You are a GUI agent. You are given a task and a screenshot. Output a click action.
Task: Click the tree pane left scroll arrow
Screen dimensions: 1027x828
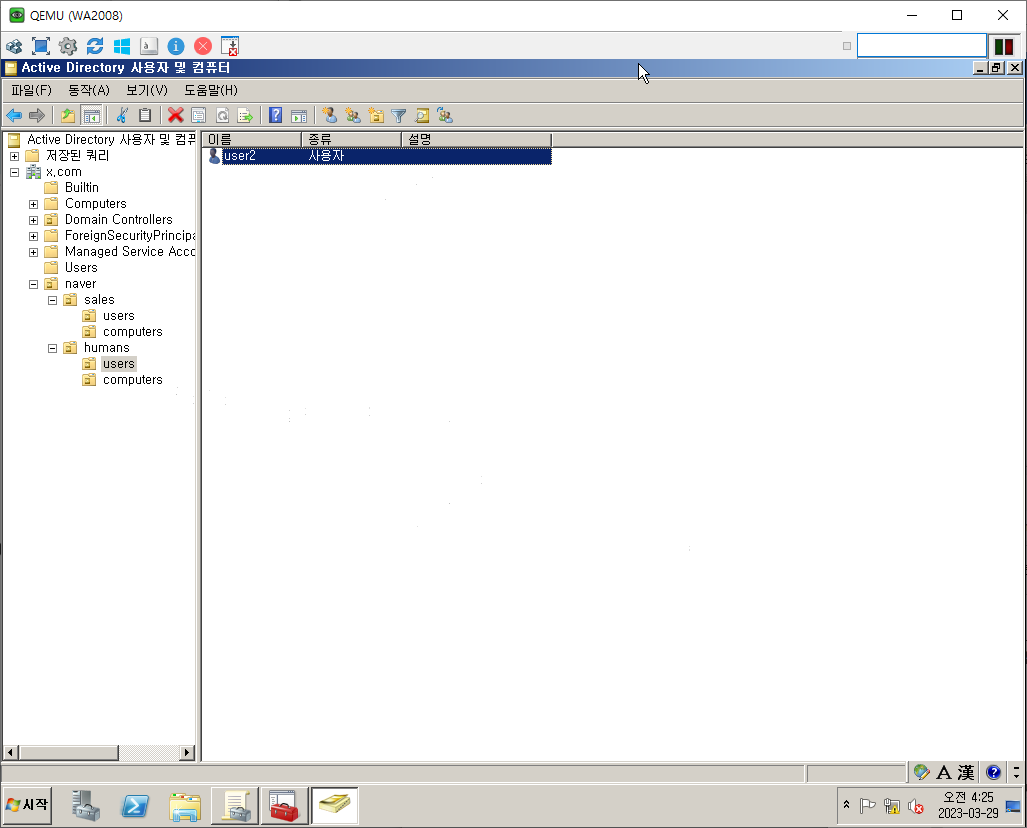[11, 753]
